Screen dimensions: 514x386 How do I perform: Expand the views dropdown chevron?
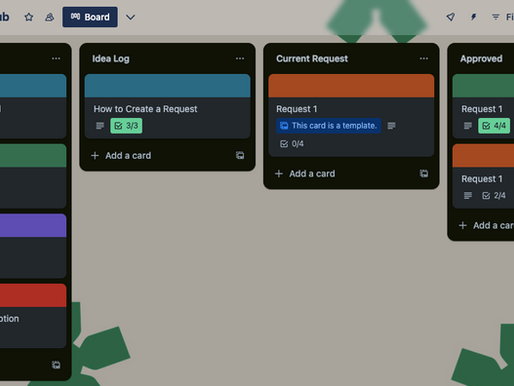(130, 17)
